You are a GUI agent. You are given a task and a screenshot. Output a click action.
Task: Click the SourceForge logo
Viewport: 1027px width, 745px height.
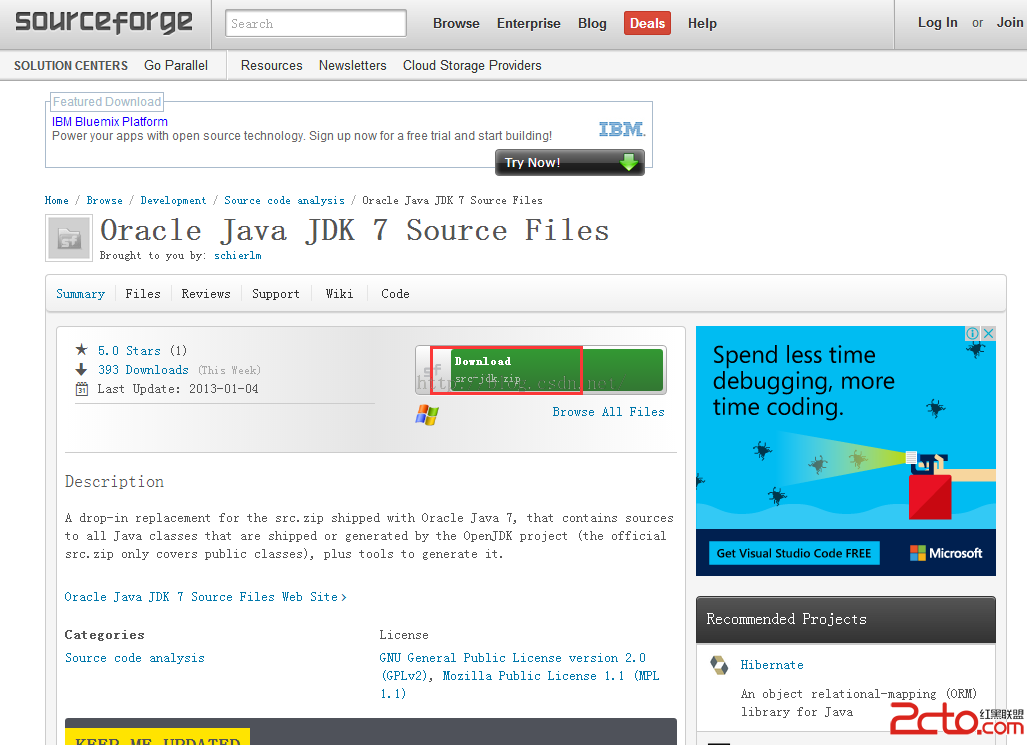(104, 22)
